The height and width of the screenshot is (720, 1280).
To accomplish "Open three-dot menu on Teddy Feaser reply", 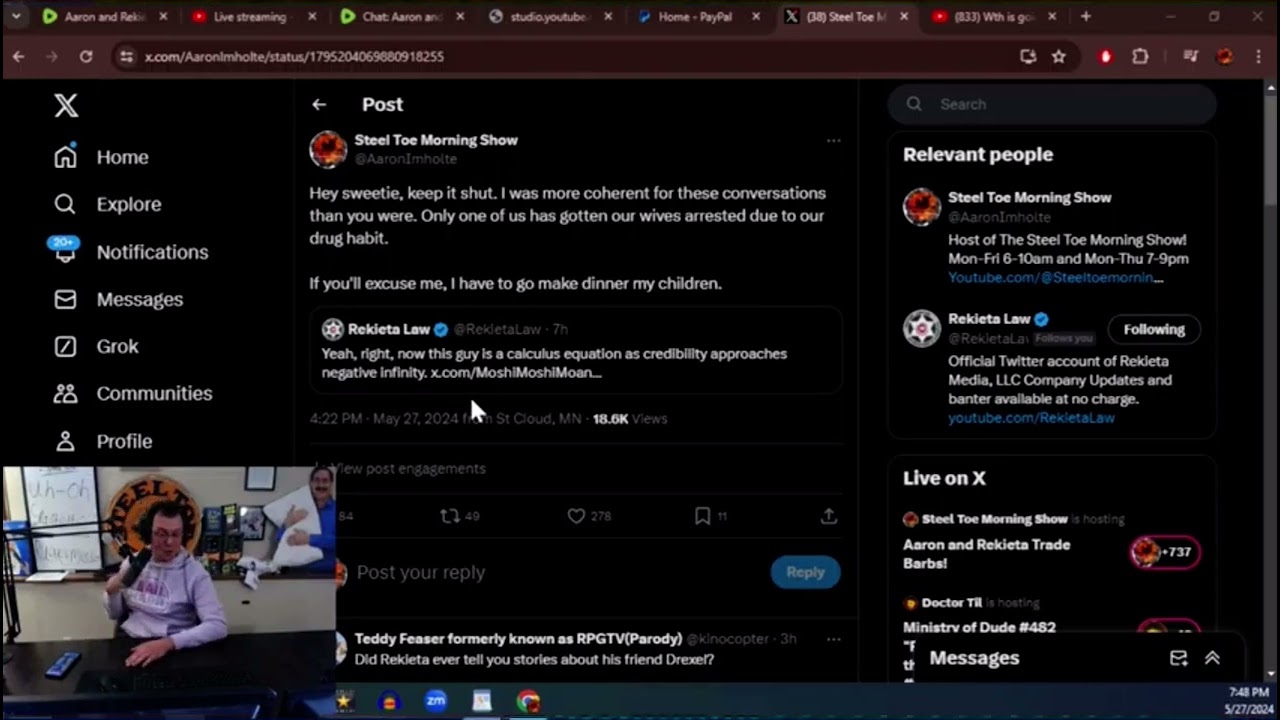I will (833, 639).
